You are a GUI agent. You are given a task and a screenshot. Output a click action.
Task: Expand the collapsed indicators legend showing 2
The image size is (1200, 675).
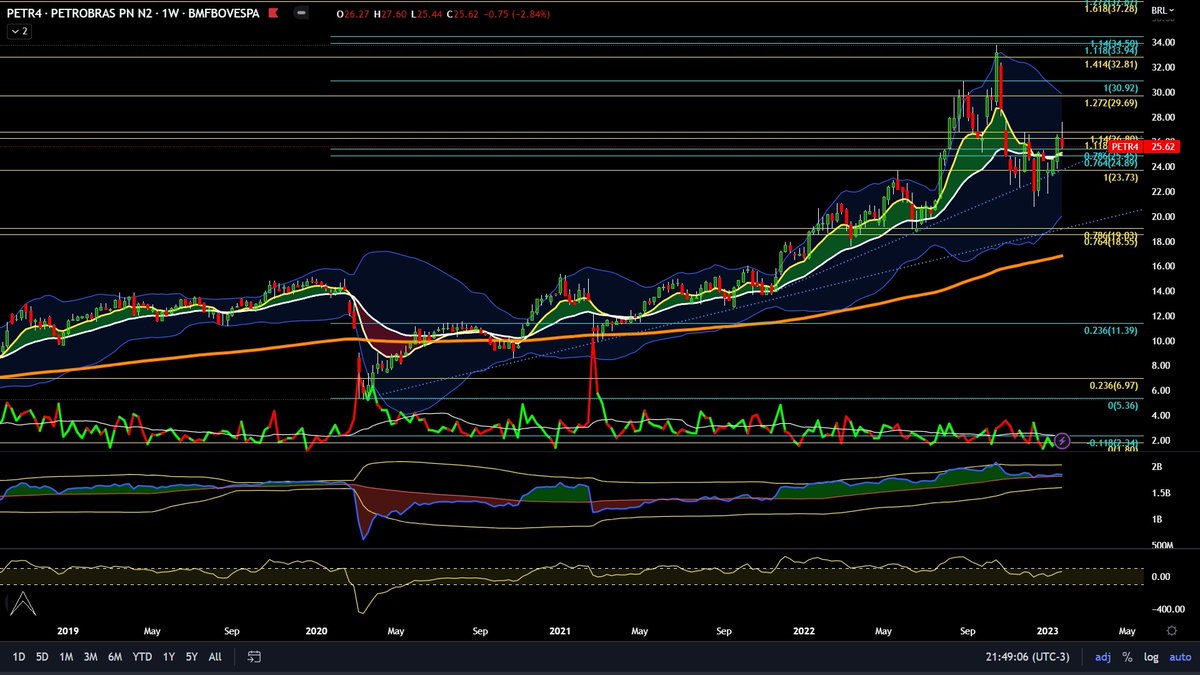19,31
